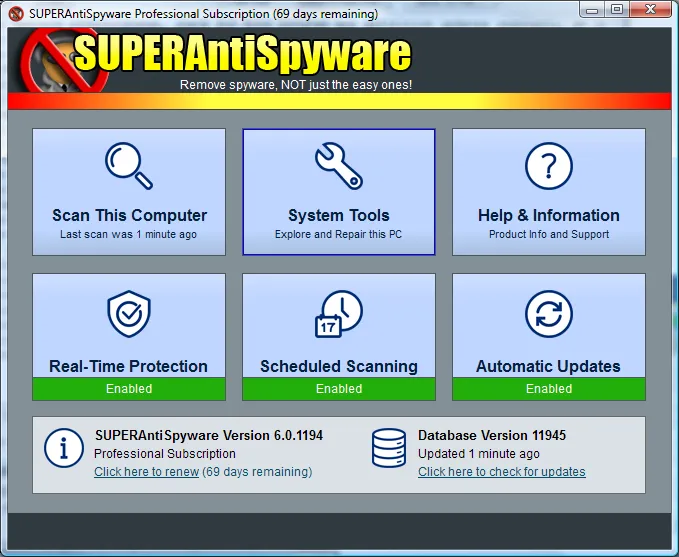Minimize the SUPERAntiSpyware window
679x557 pixels.
590,11
